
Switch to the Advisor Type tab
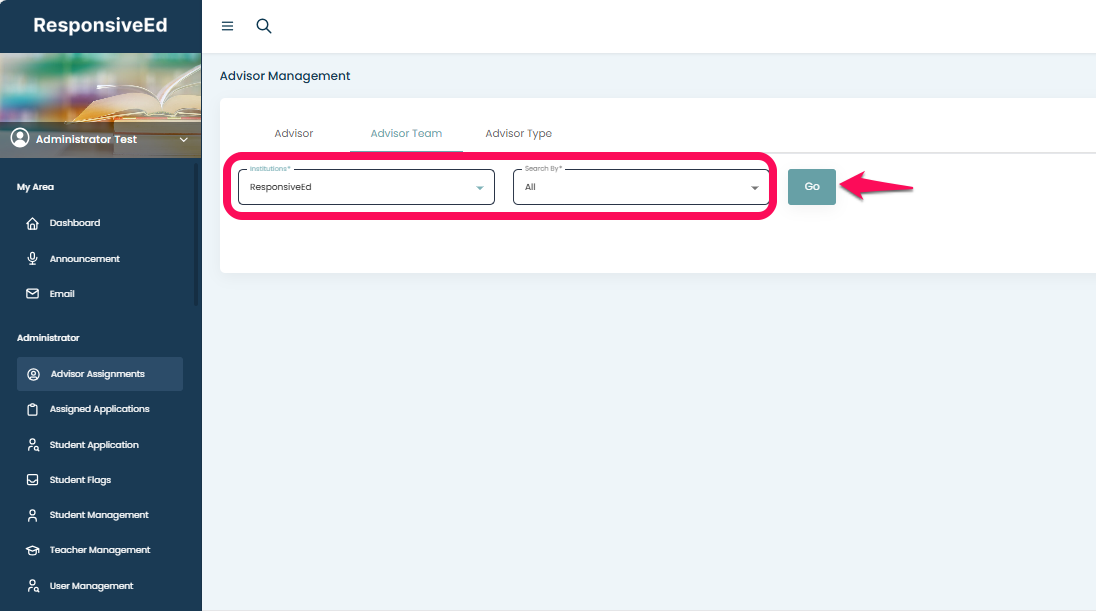point(518,133)
